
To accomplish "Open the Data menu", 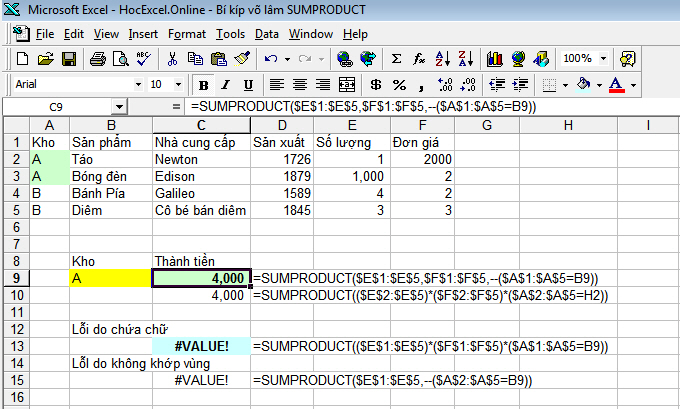I will (267, 34).
